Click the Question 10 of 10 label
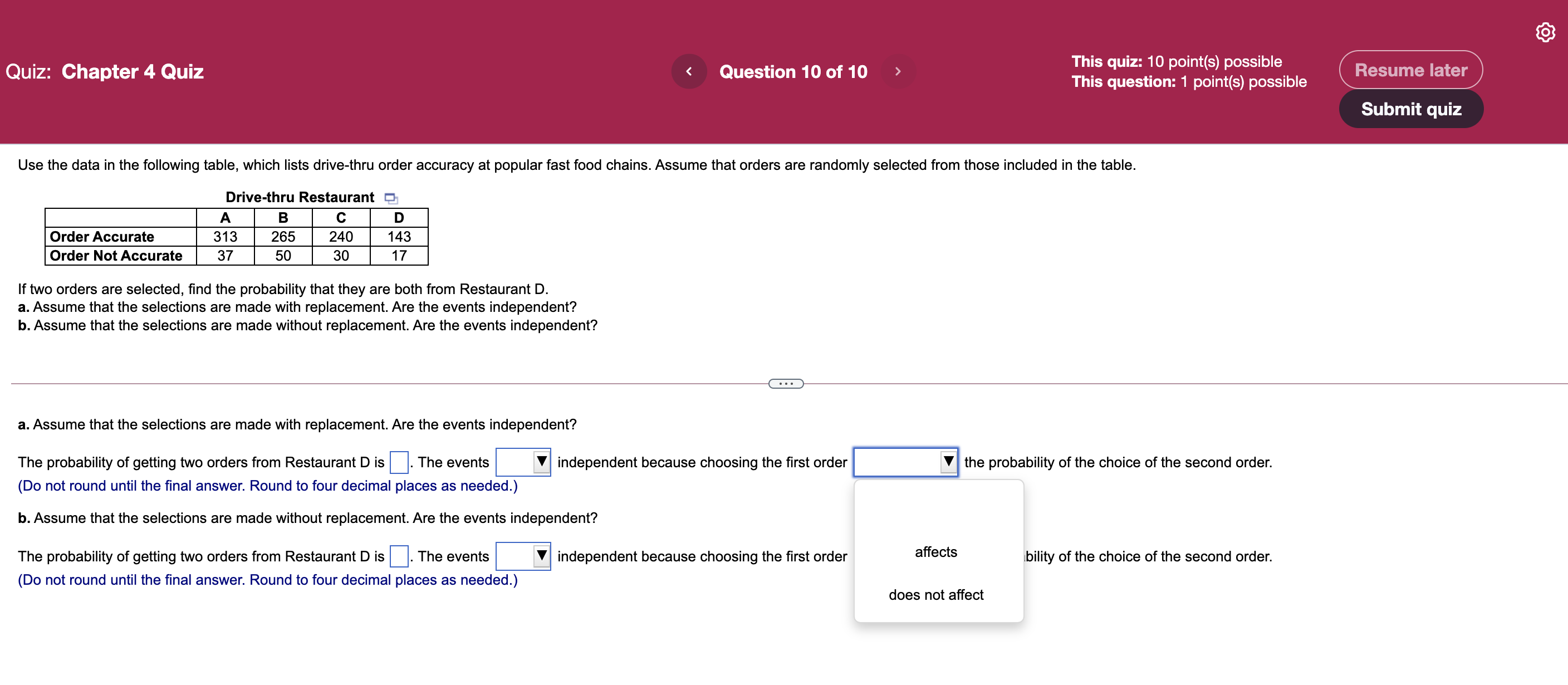 [x=792, y=71]
